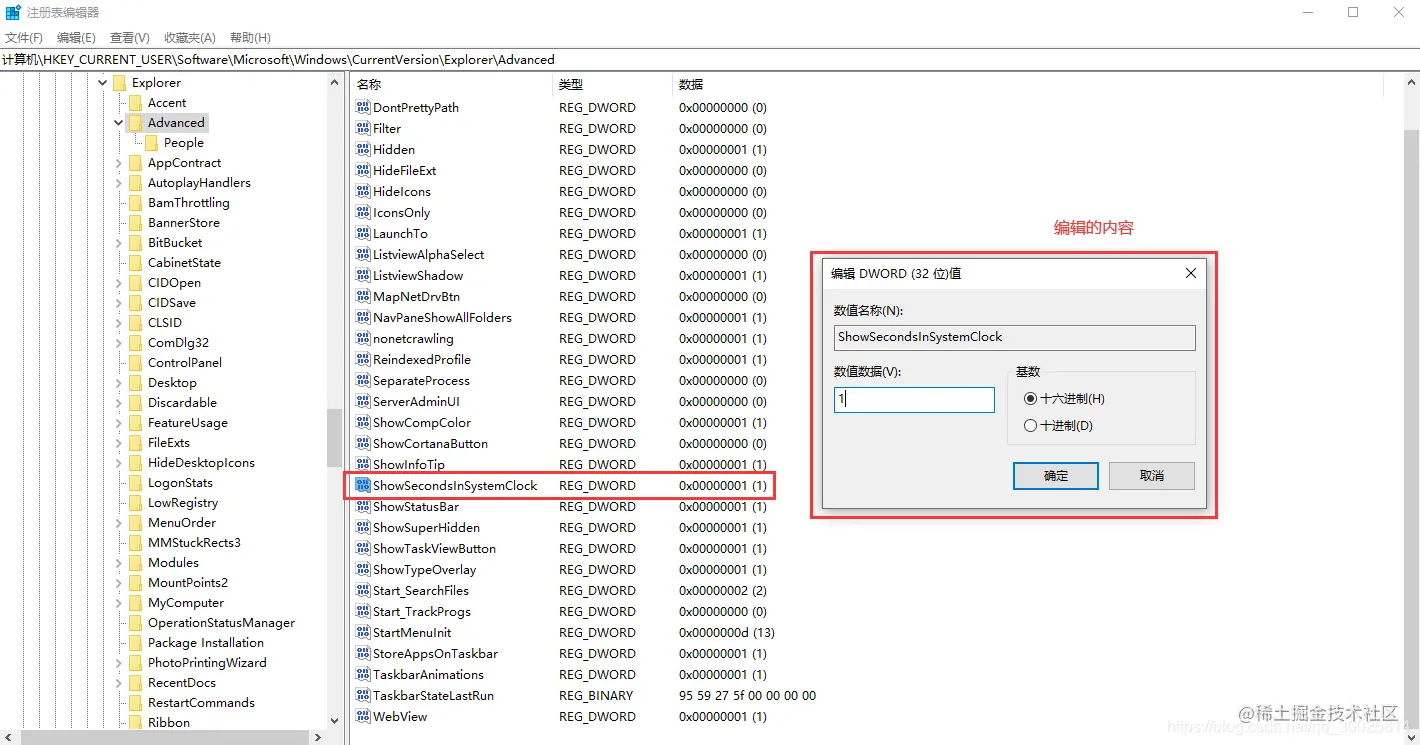Open the 帮助(H) menu
This screenshot has width=1420, height=745.
pos(250,38)
